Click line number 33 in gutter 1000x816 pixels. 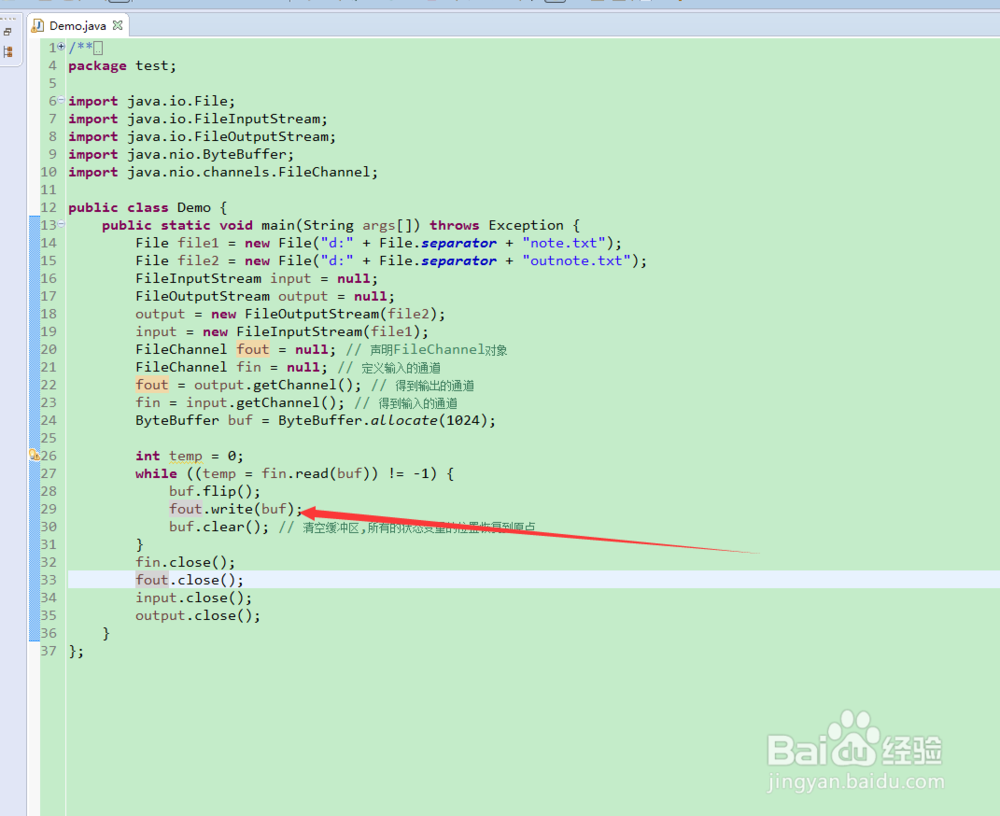click(48, 580)
